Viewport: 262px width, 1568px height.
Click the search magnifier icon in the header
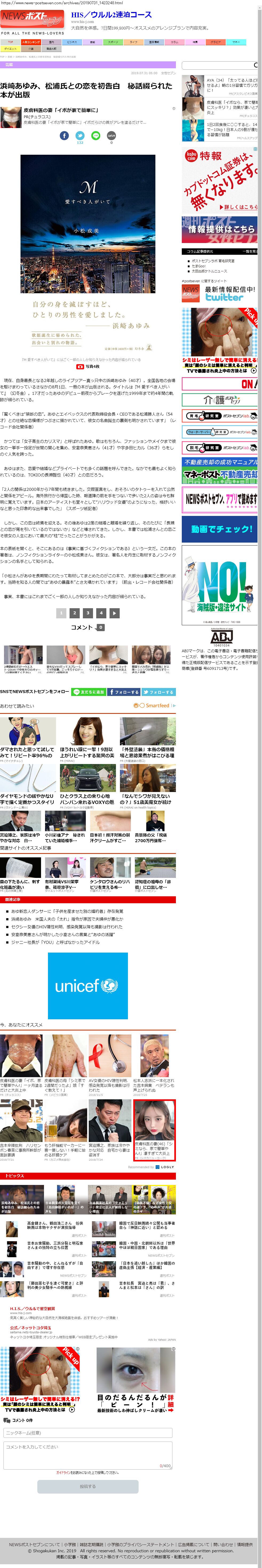point(255,65)
